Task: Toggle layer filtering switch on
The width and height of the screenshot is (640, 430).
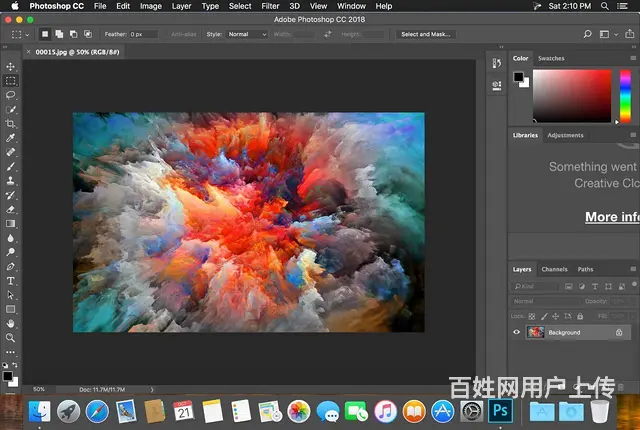Action: pos(634,284)
